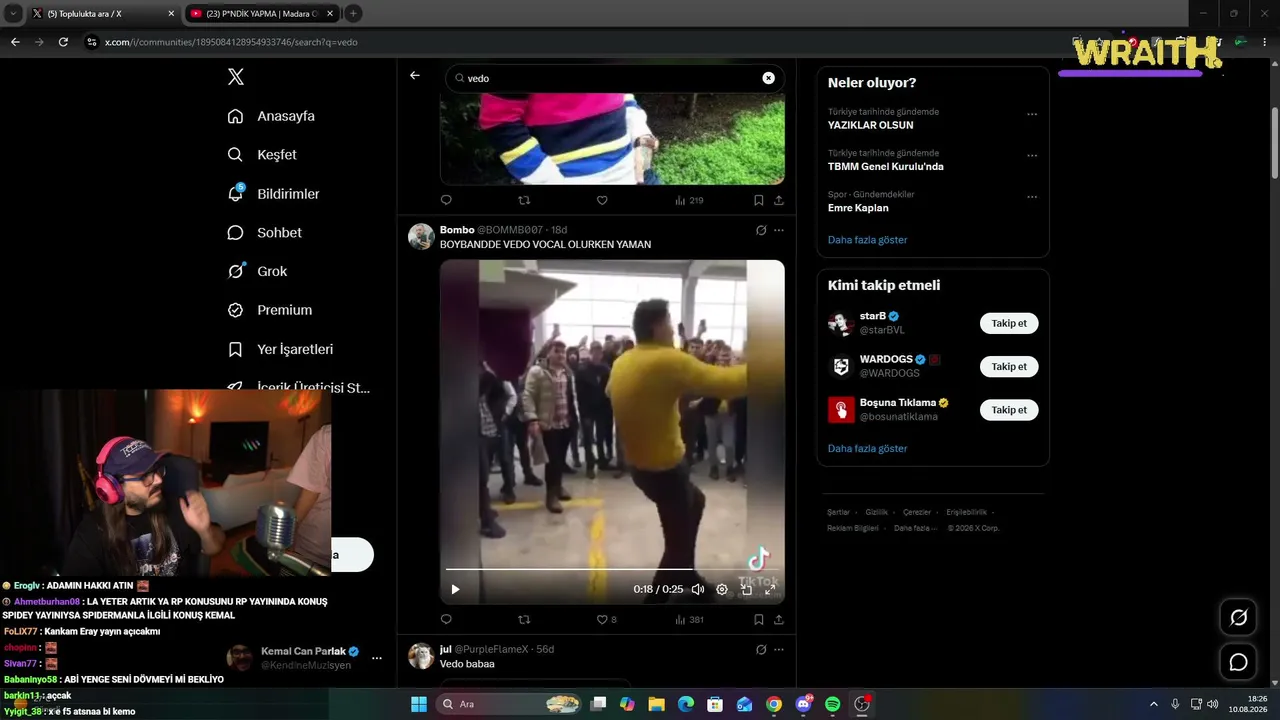Click the 'vedo' search field
Screen dimensions: 1280x720
point(612,78)
